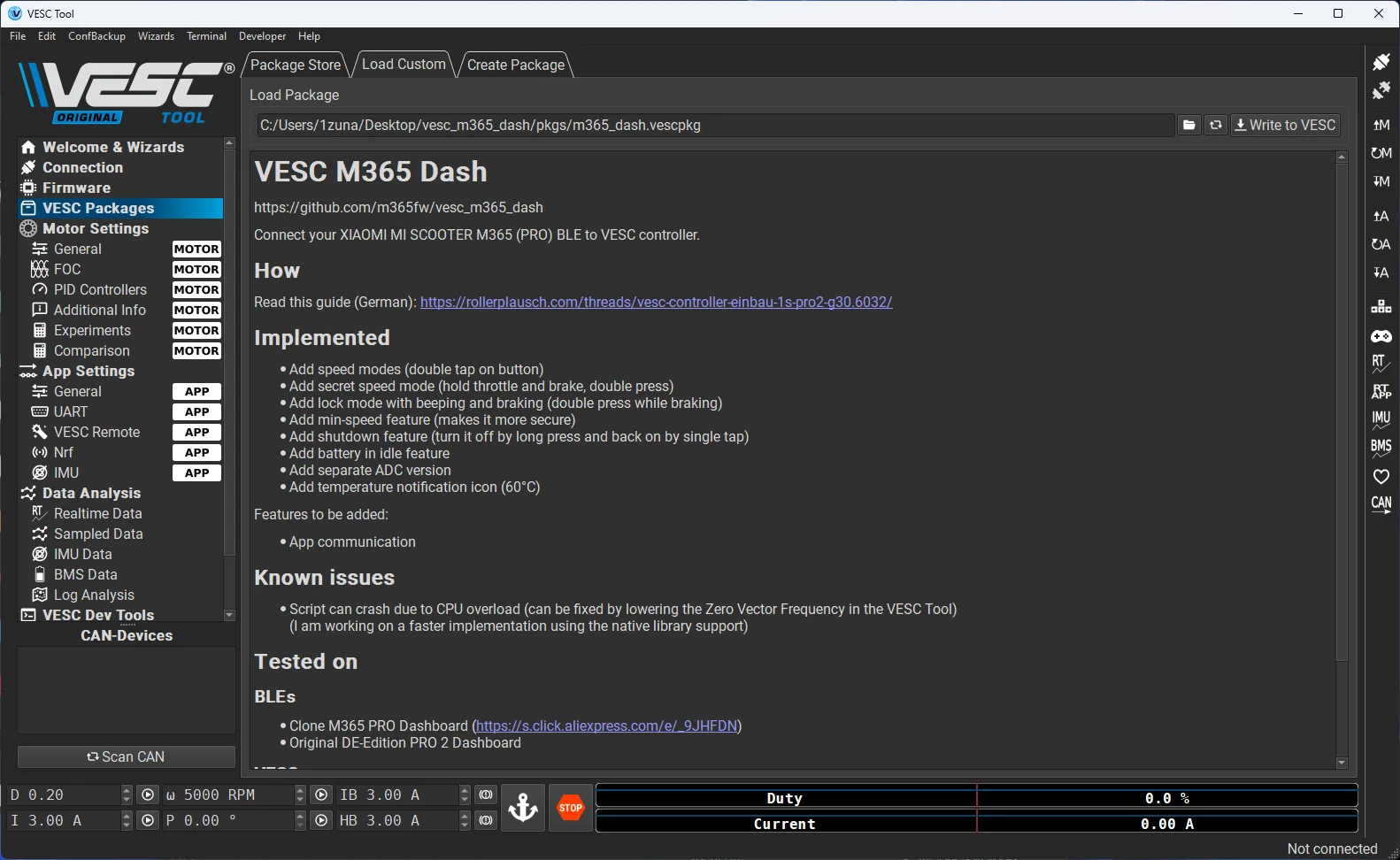Select VESC Packages in the sidebar
This screenshot has width=1400, height=860.
click(120, 208)
